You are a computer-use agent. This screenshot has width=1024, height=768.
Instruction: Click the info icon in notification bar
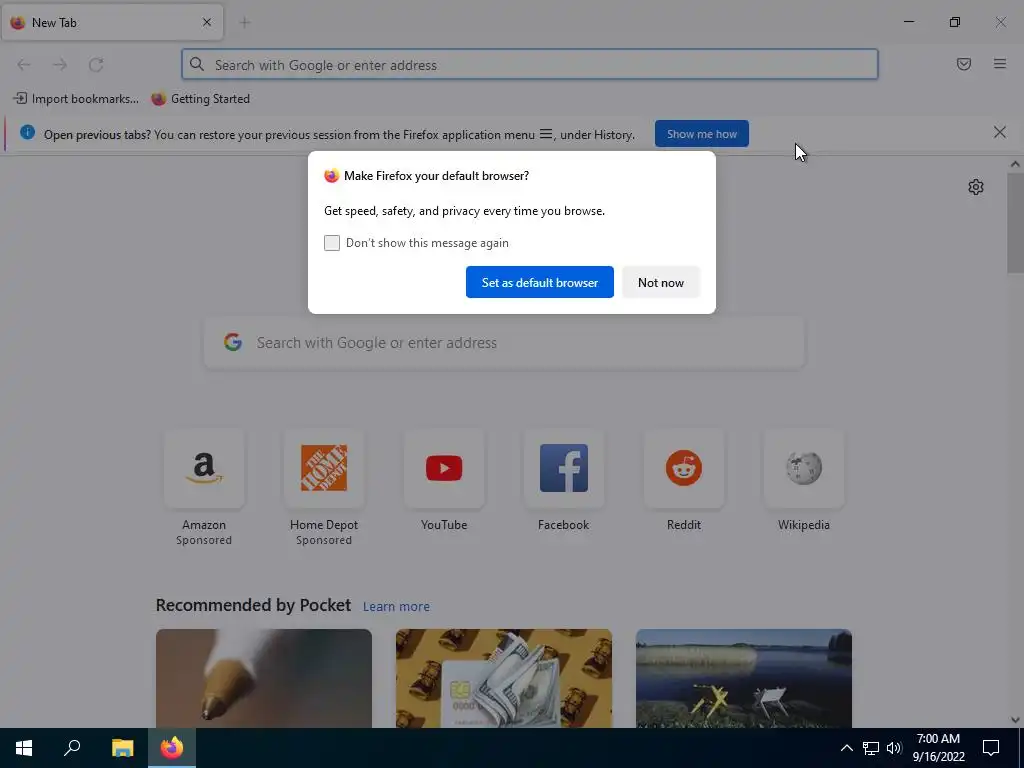point(27,133)
